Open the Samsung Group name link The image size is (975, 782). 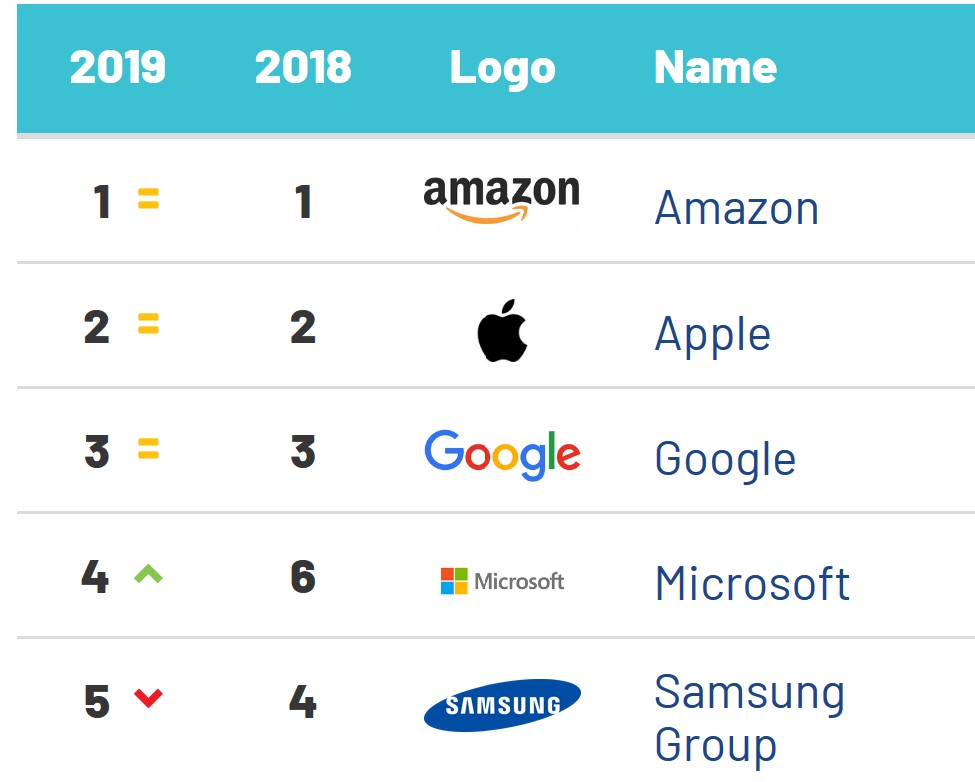point(749,718)
